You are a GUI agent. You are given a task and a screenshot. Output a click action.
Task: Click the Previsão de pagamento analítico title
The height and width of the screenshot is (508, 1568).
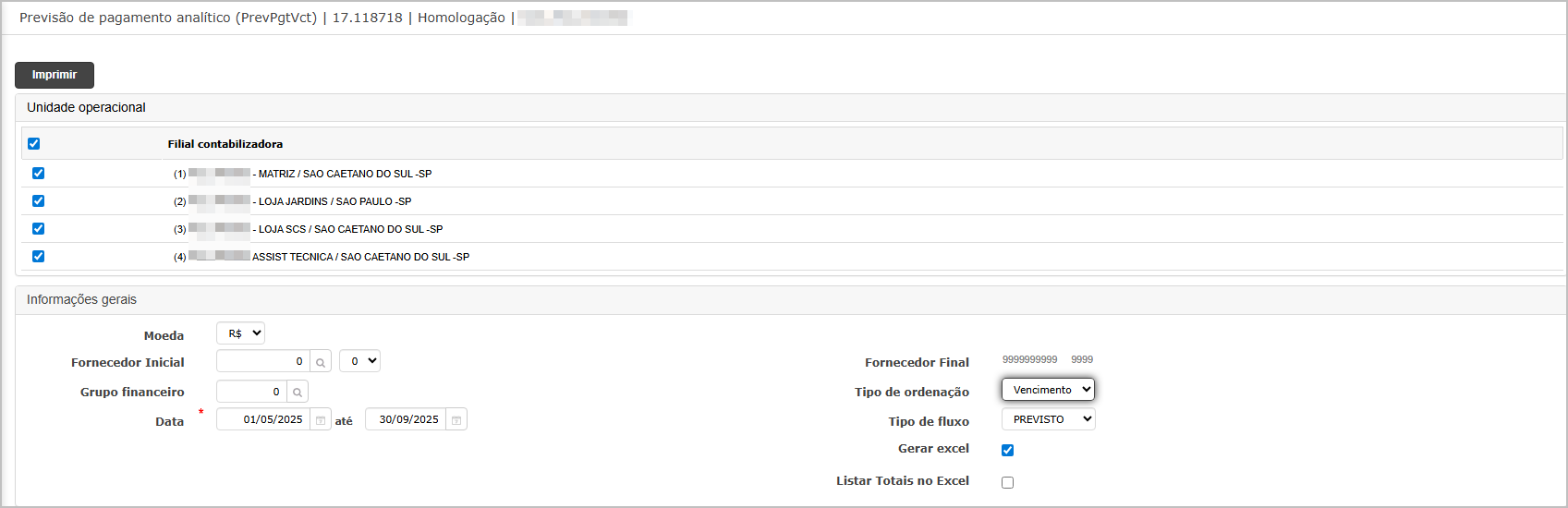click(168, 18)
